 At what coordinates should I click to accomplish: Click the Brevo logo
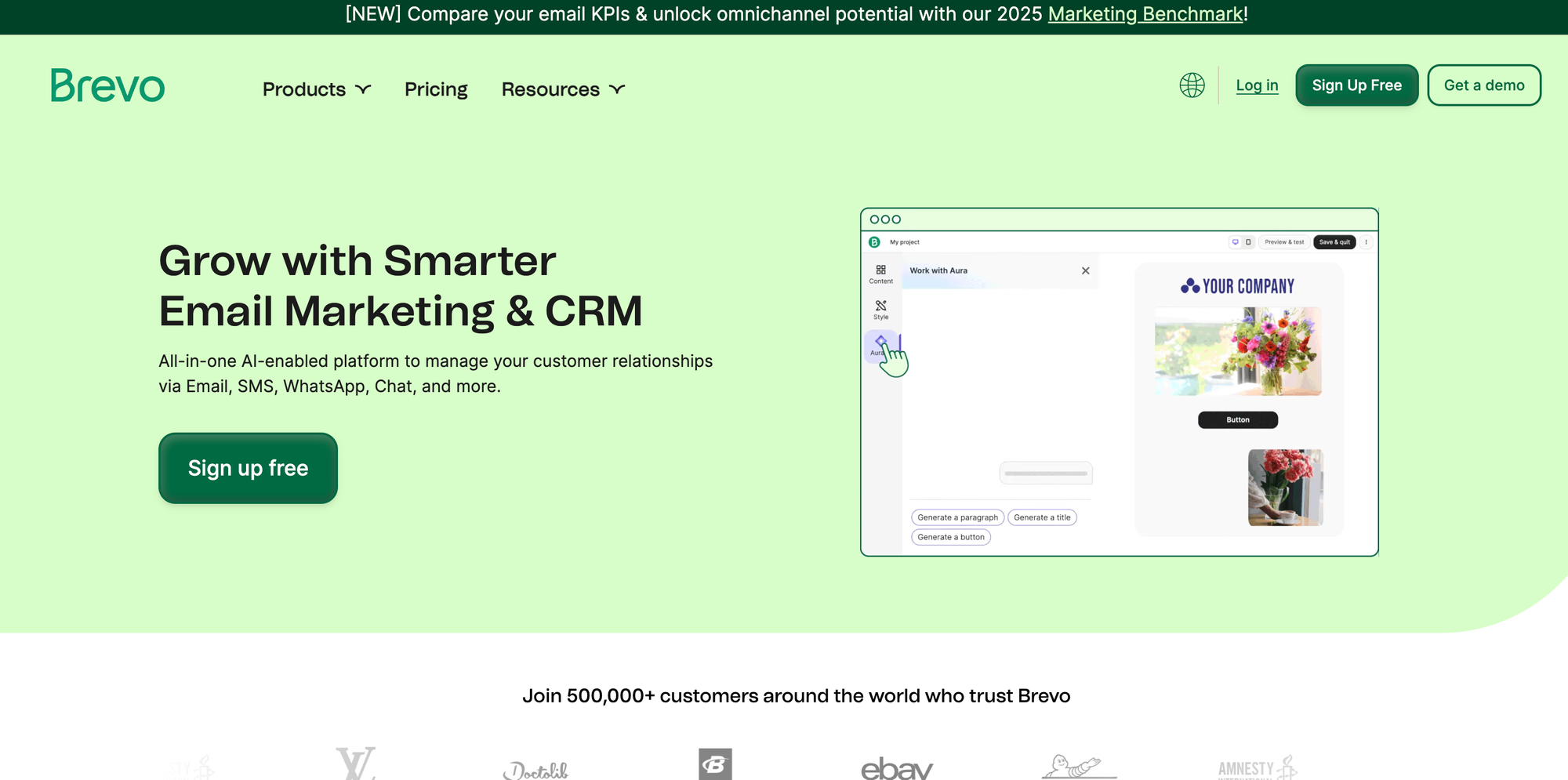point(108,85)
